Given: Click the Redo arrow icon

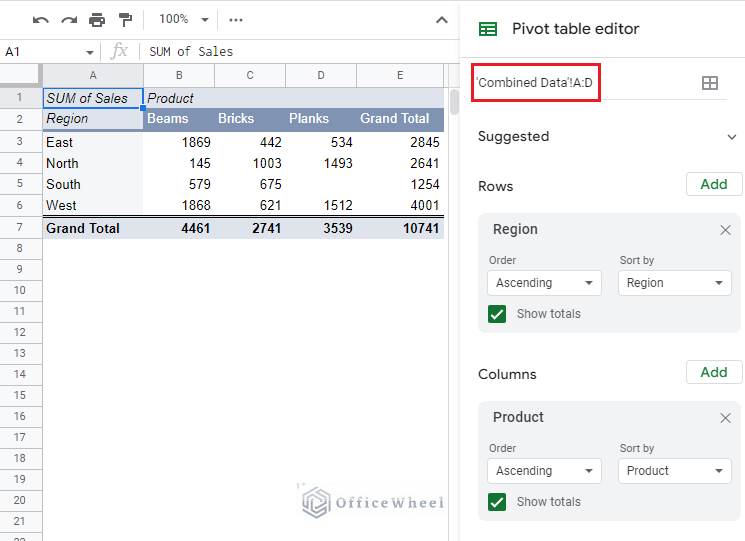Looking at the screenshot, I should pos(69,20).
